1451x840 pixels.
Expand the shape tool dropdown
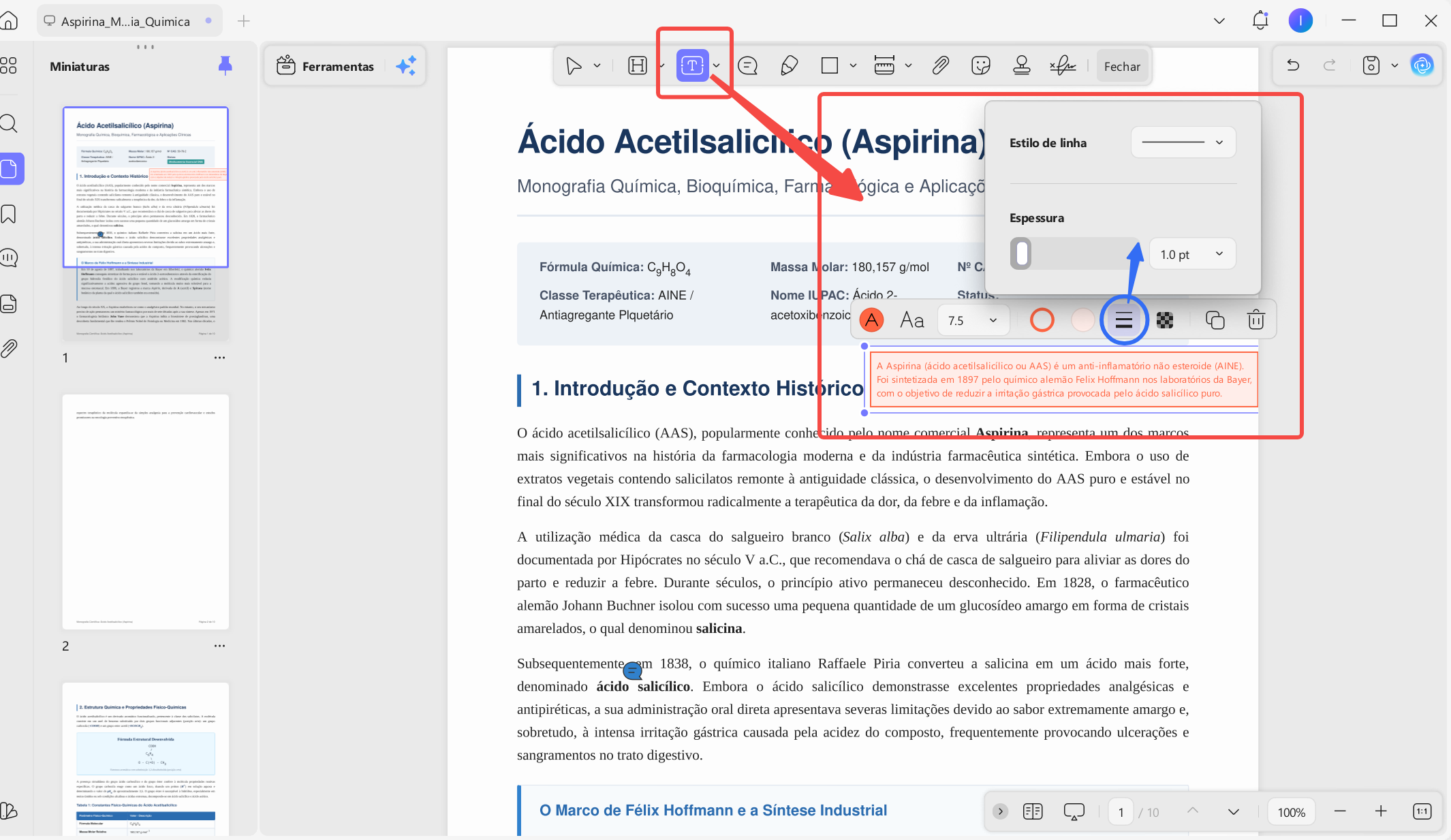(x=853, y=66)
